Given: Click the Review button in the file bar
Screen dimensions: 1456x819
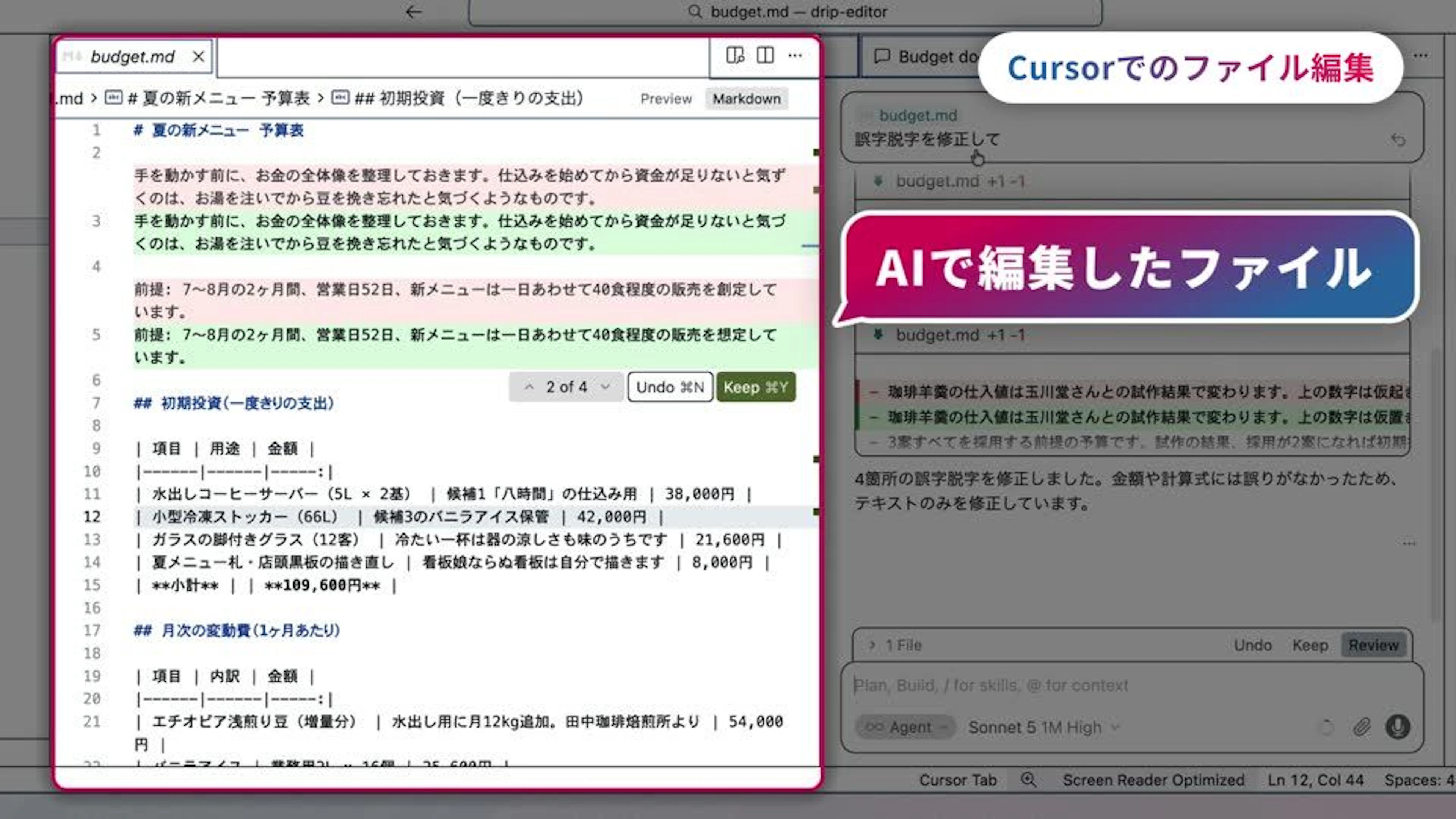Looking at the screenshot, I should tap(1374, 645).
